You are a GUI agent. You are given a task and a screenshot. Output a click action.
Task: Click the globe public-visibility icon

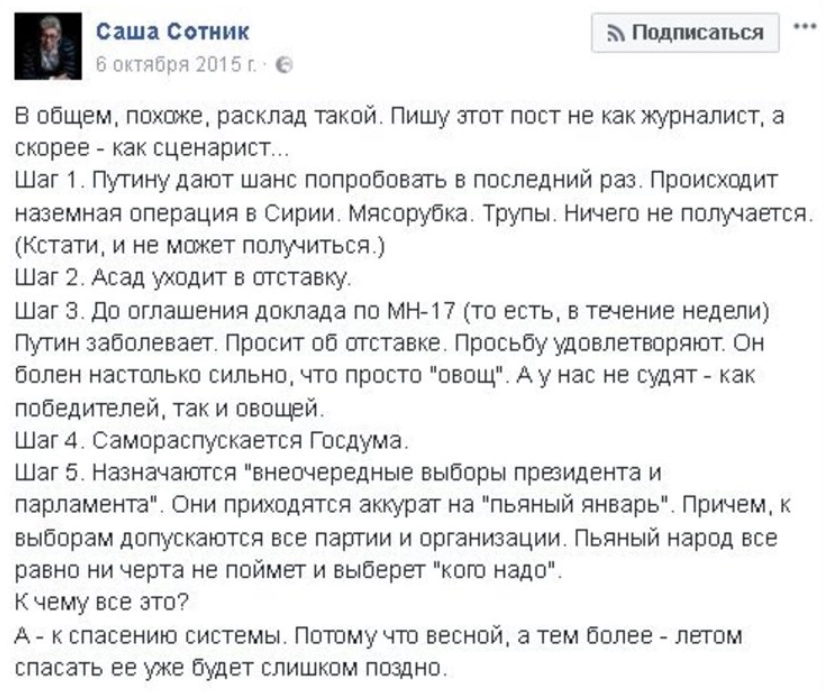coord(284,64)
